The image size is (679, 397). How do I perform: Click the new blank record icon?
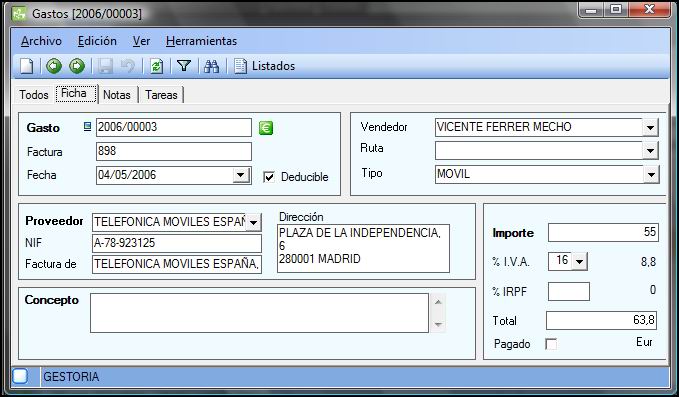27,66
